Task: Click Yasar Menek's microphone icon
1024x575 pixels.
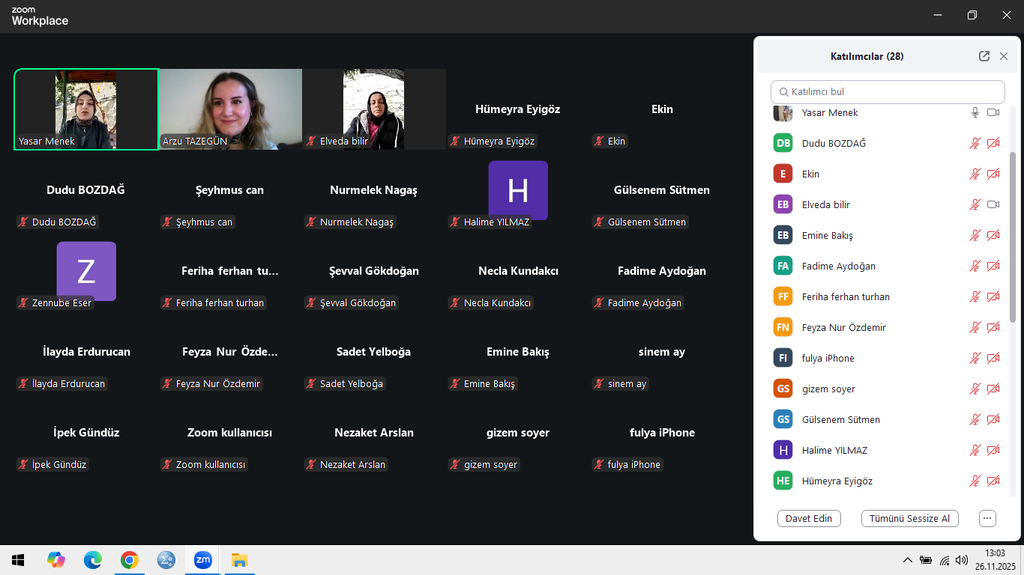Action: tap(975, 113)
